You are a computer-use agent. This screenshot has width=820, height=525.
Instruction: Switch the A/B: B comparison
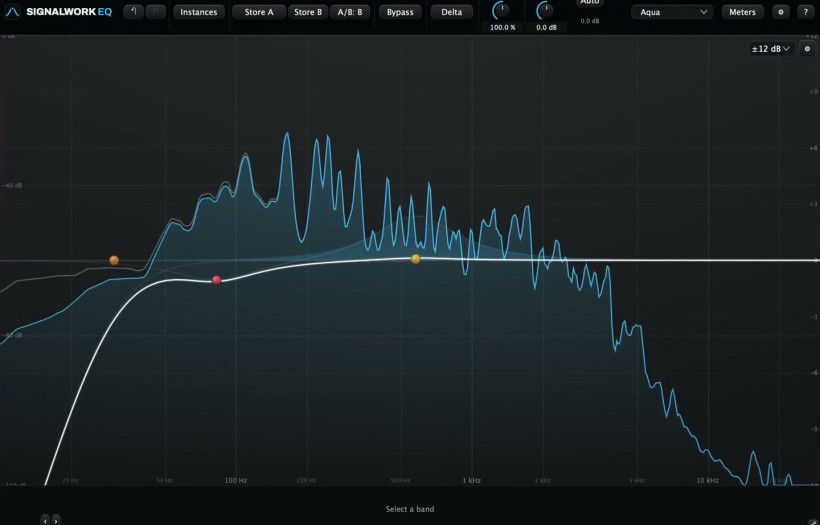coord(350,12)
